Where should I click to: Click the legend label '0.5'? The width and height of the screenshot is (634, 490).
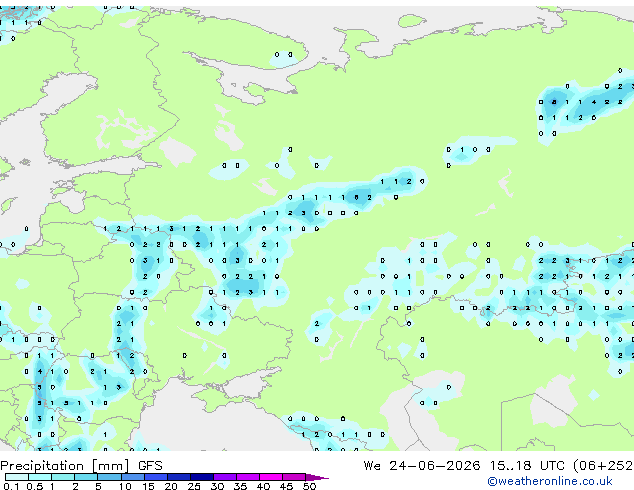tap(35, 486)
